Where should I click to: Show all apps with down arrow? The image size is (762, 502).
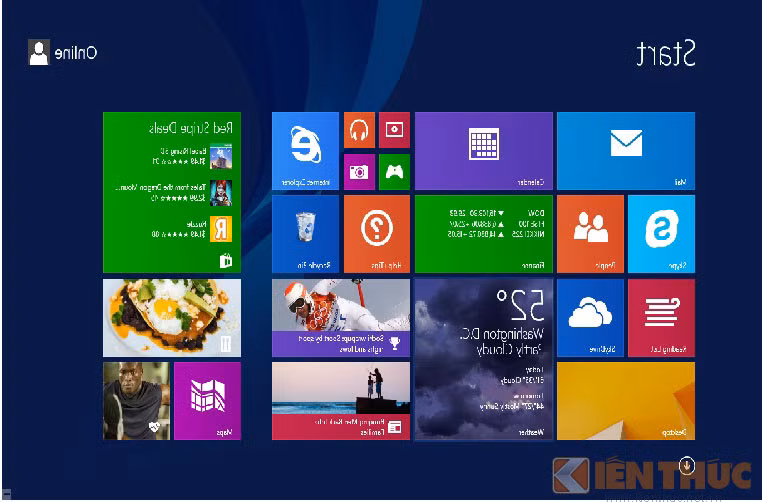click(x=687, y=465)
